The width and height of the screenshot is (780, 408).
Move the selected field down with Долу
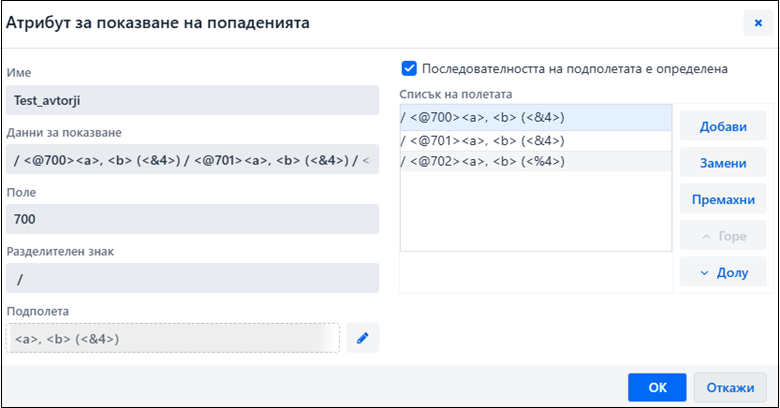click(x=723, y=272)
